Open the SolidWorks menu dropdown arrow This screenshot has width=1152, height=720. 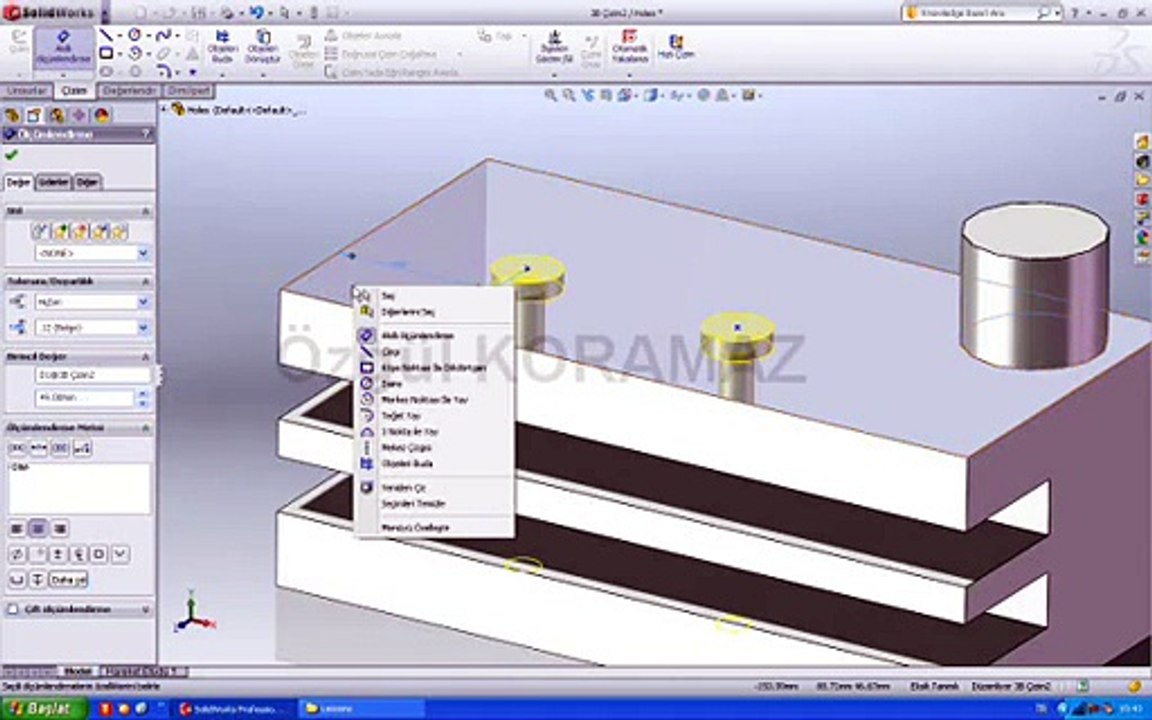point(104,12)
